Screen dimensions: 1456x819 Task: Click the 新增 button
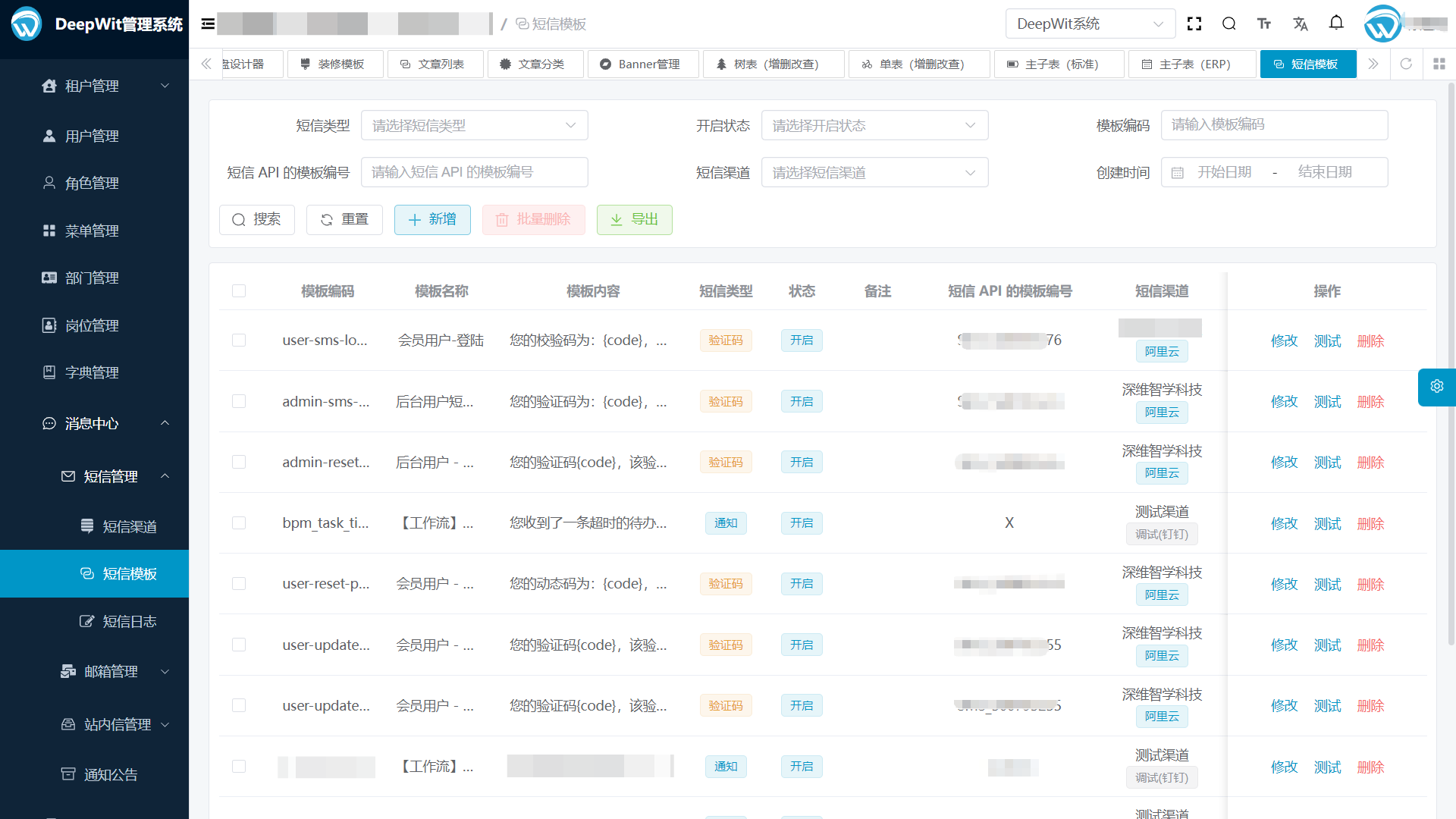click(x=432, y=219)
